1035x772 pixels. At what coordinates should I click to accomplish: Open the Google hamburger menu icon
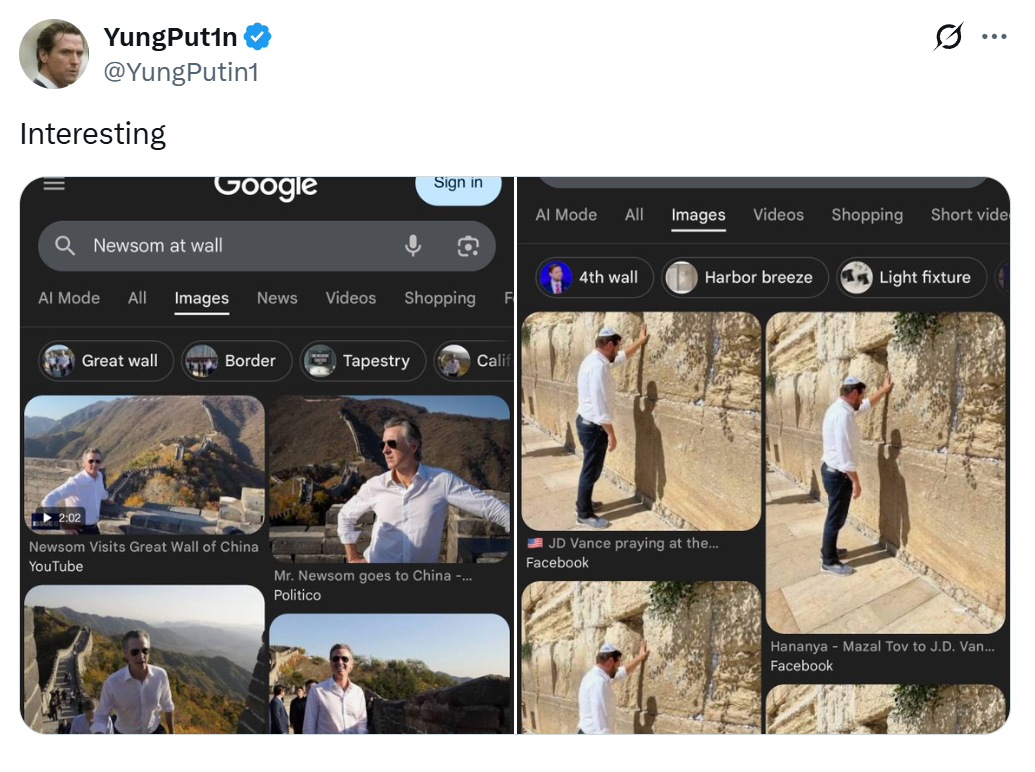point(54,184)
